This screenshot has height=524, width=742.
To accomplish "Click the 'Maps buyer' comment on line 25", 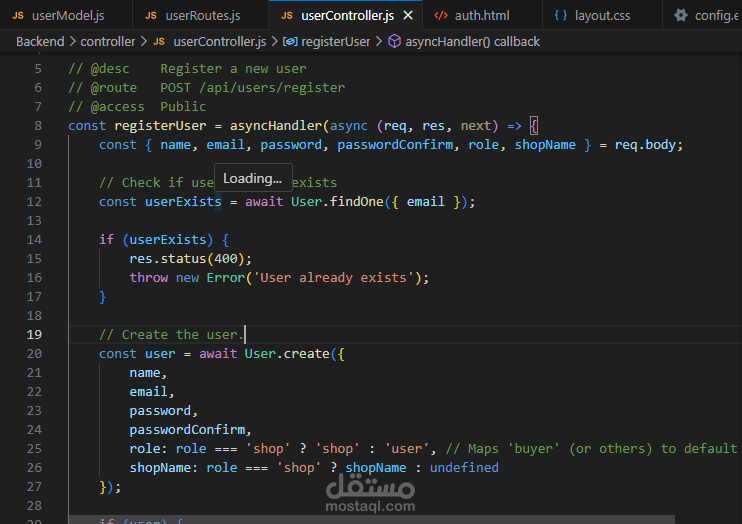I will tap(592, 449).
